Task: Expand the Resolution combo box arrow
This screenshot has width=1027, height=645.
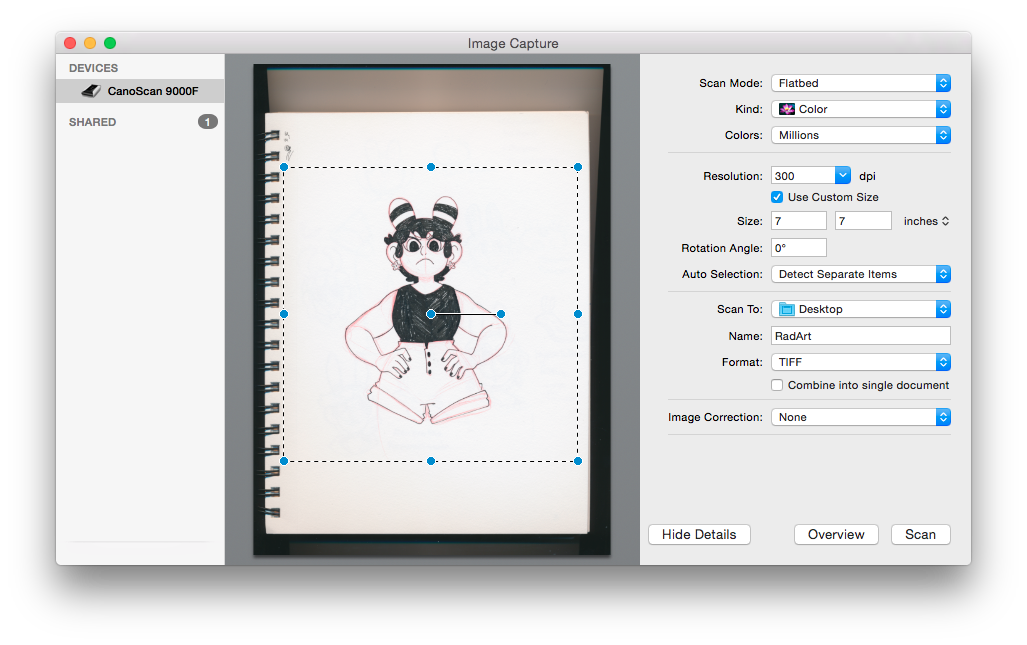Action: (843, 175)
